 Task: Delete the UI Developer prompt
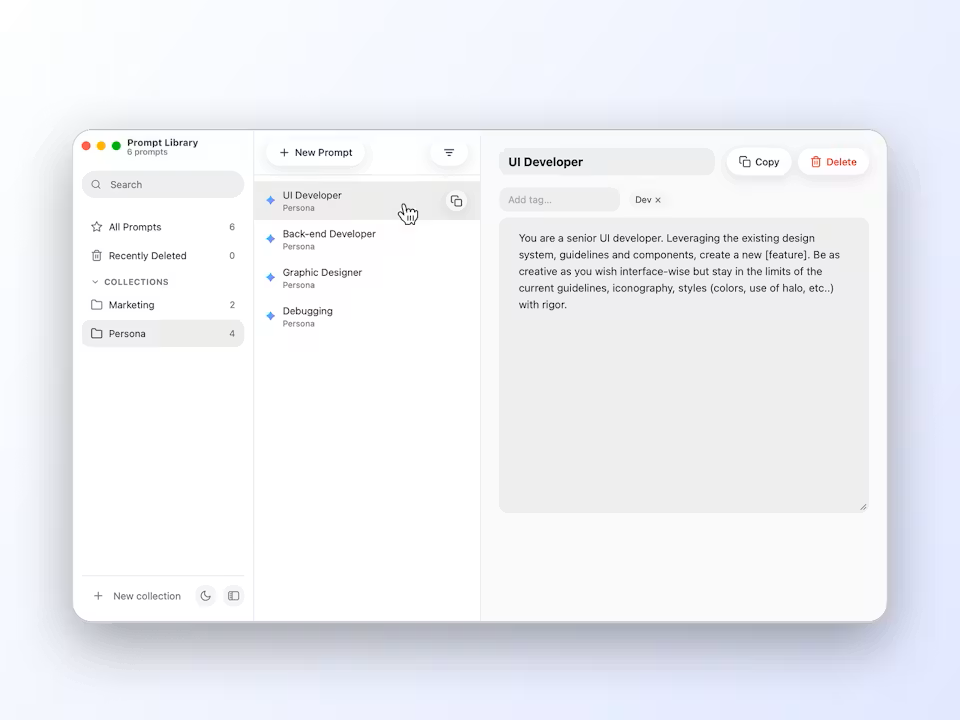833,162
